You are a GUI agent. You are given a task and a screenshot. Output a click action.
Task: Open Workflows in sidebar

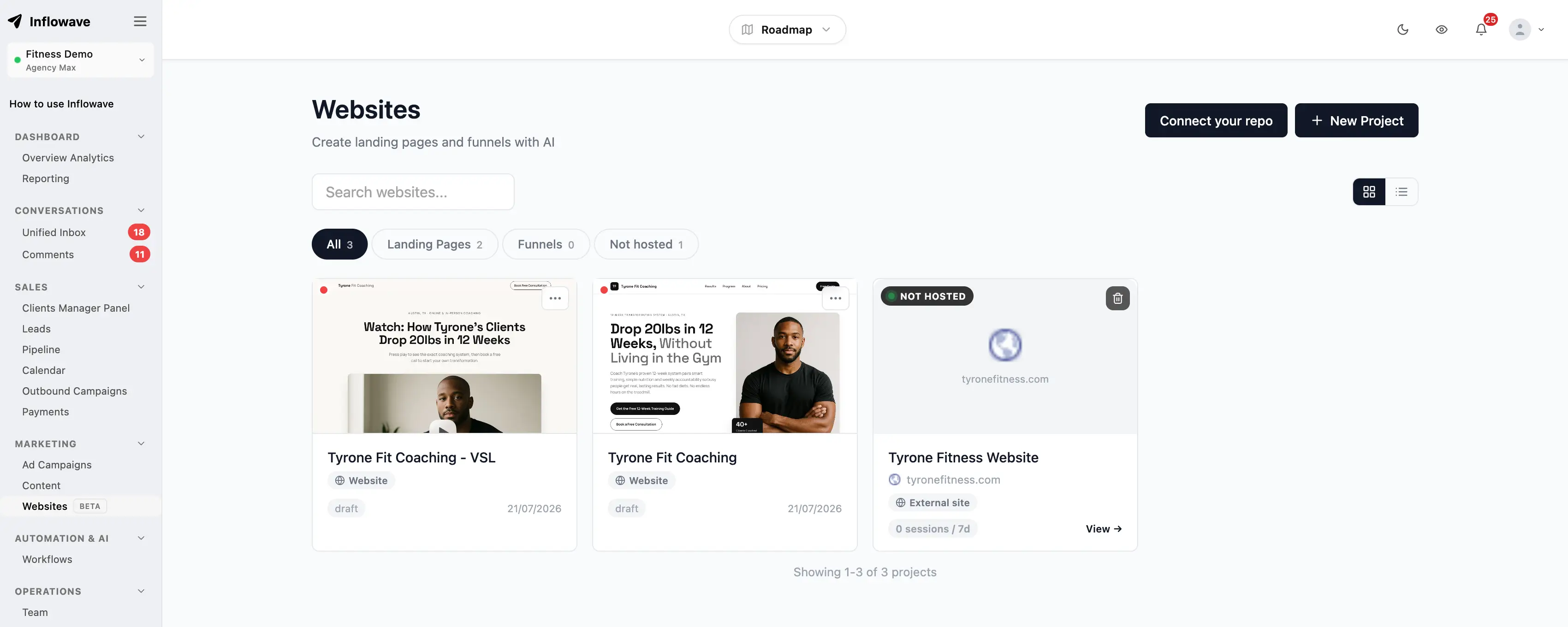(47, 559)
